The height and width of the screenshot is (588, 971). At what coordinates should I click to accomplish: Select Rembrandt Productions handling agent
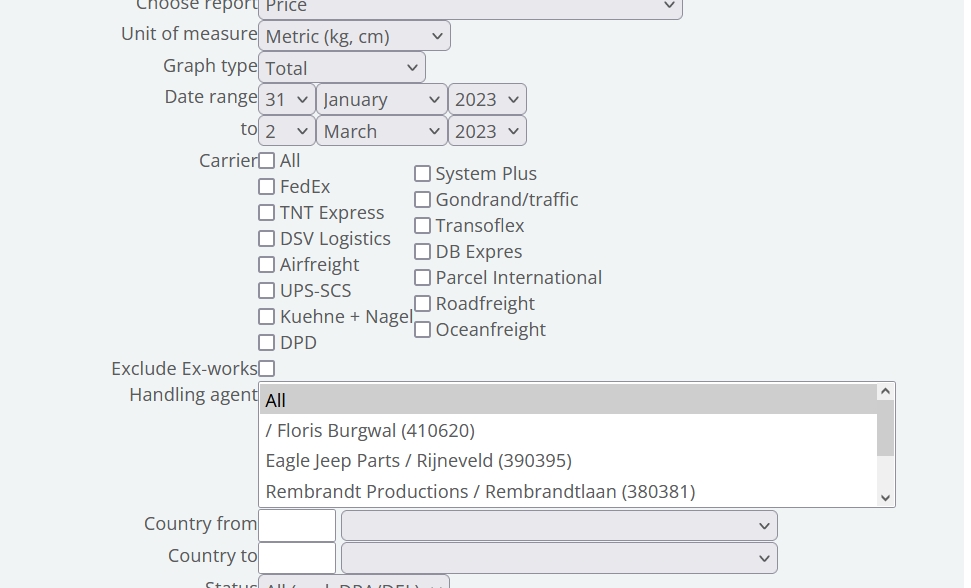[x=480, y=492]
